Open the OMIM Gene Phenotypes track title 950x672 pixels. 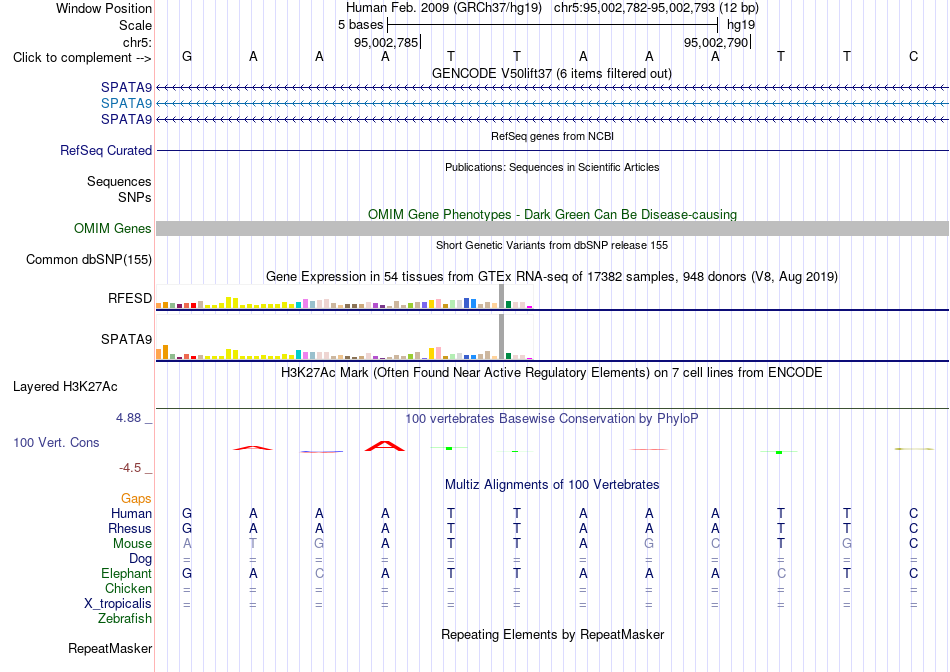[x=552, y=215]
